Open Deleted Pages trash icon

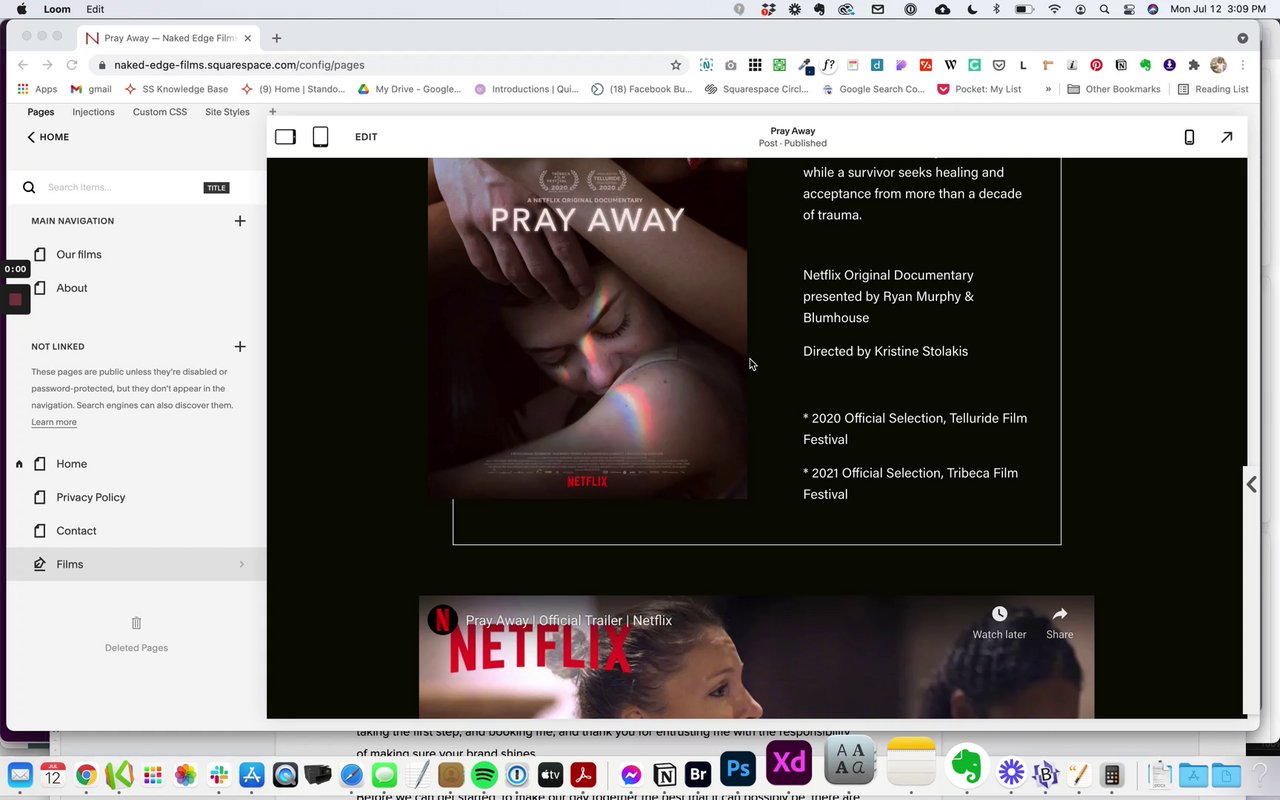point(136,623)
